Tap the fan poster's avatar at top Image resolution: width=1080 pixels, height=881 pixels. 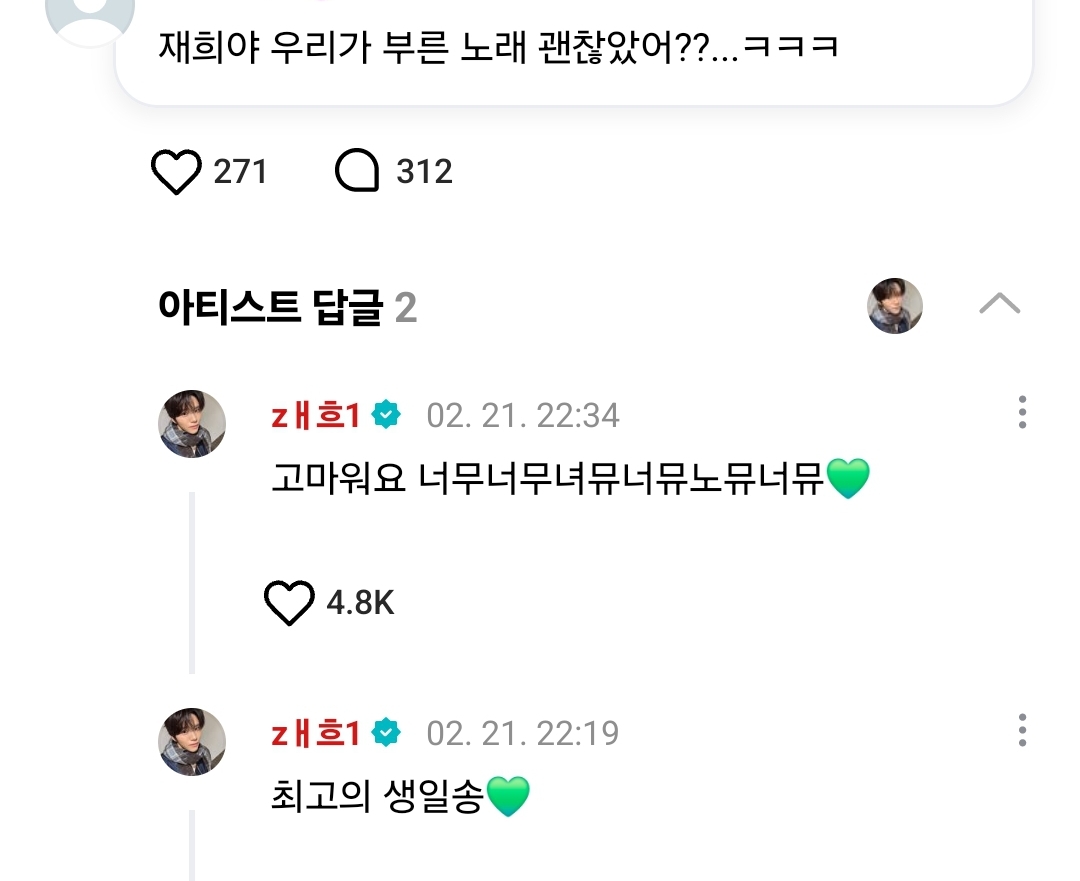[91, 15]
